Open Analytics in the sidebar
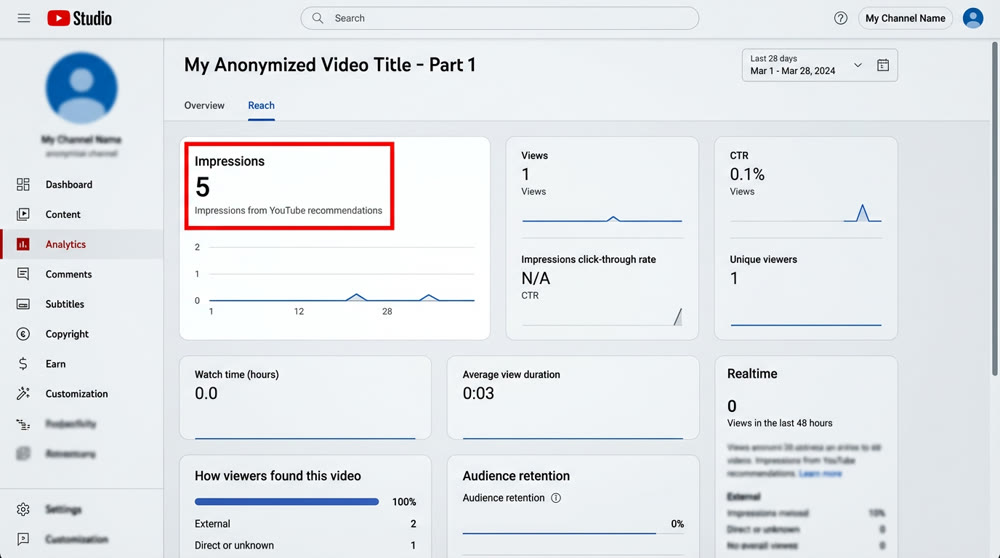Screen dimensions: 1000x558 coord(65,244)
